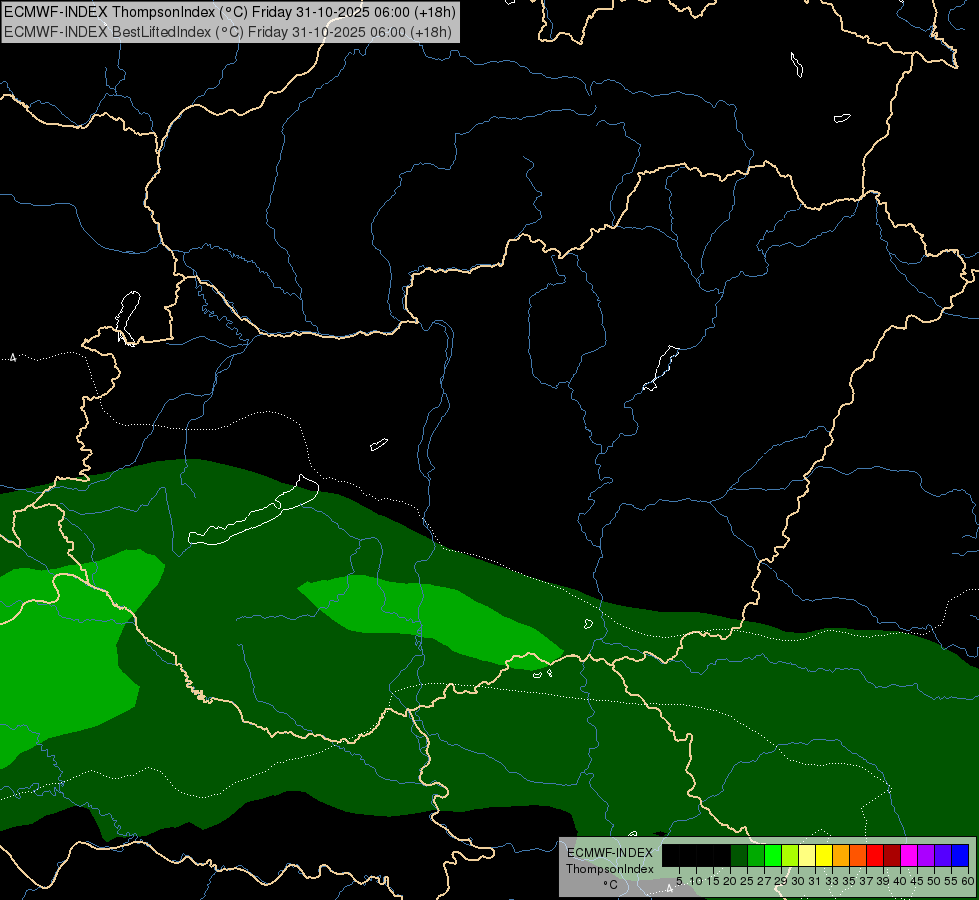Click the '°C' unit label in legend
The height and width of the screenshot is (900, 979).
[x=611, y=885]
